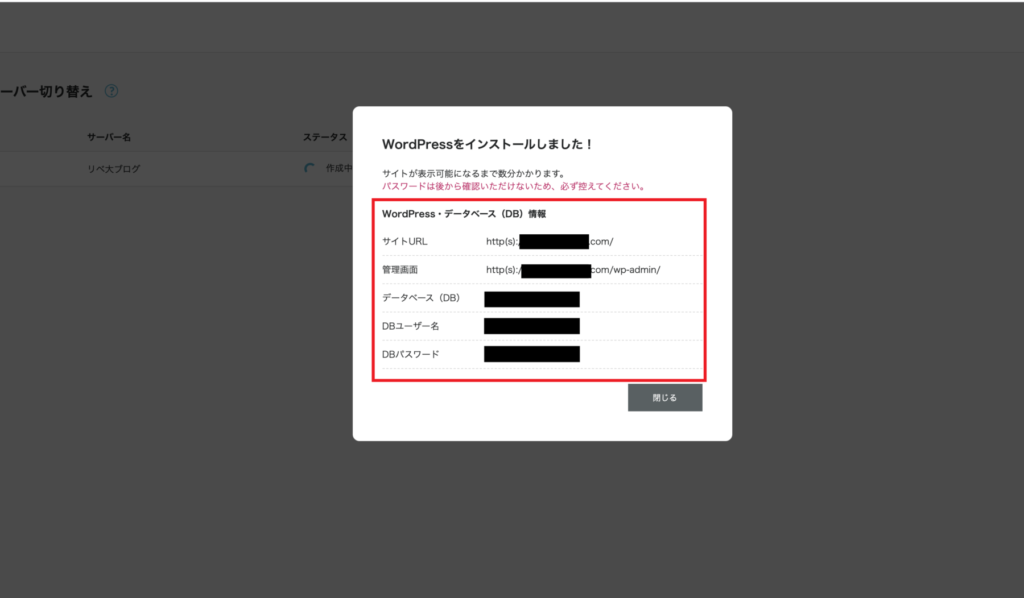1024x598 pixels.
Task: Click the サイトが表示可能になるまで数分かかります text
Action: [x=473, y=174]
